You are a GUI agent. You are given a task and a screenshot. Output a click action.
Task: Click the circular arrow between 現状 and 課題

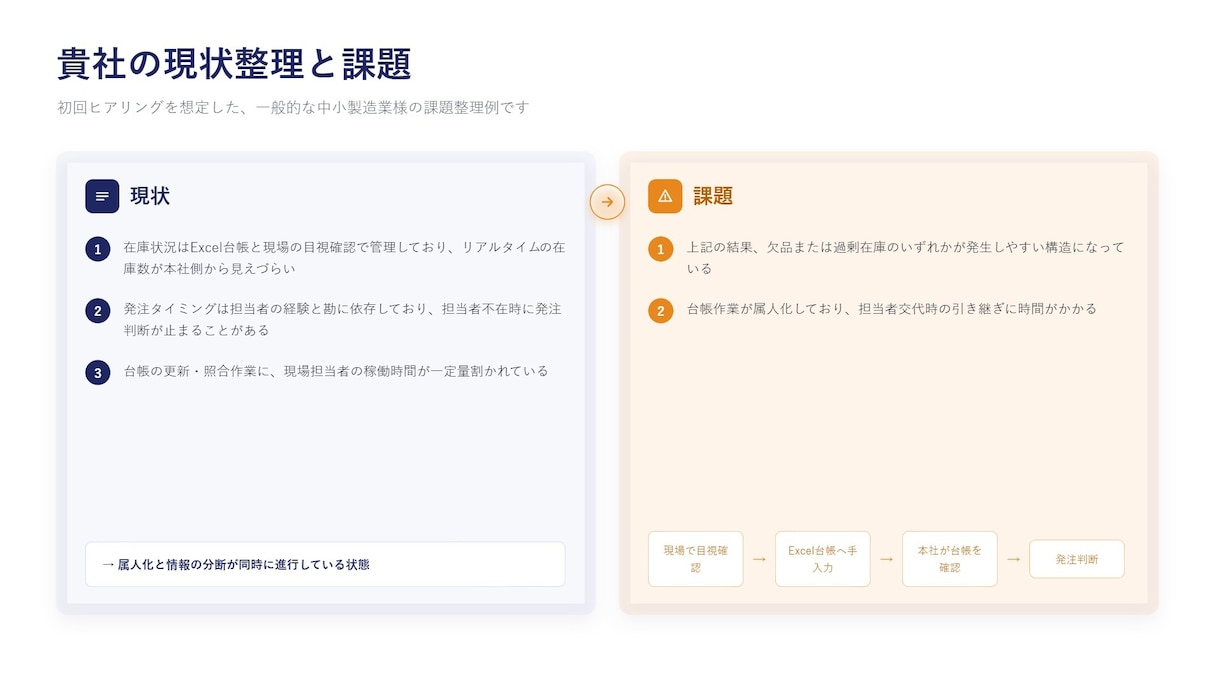(x=607, y=202)
